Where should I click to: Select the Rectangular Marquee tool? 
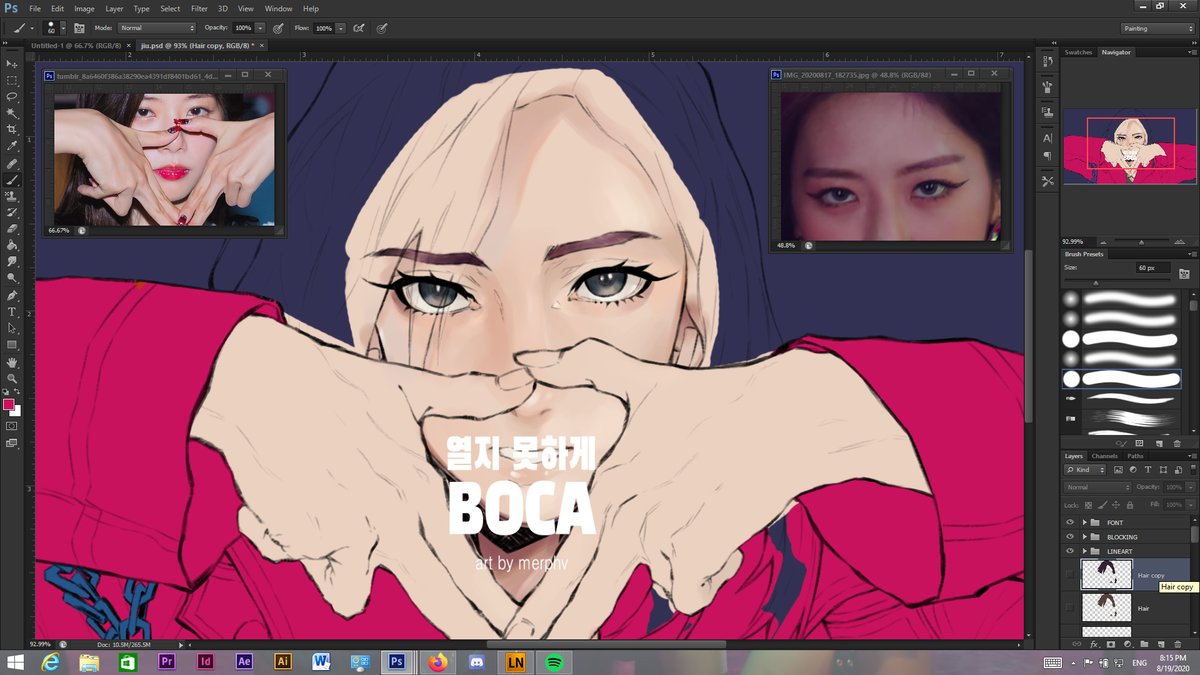[x=12, y=80]
